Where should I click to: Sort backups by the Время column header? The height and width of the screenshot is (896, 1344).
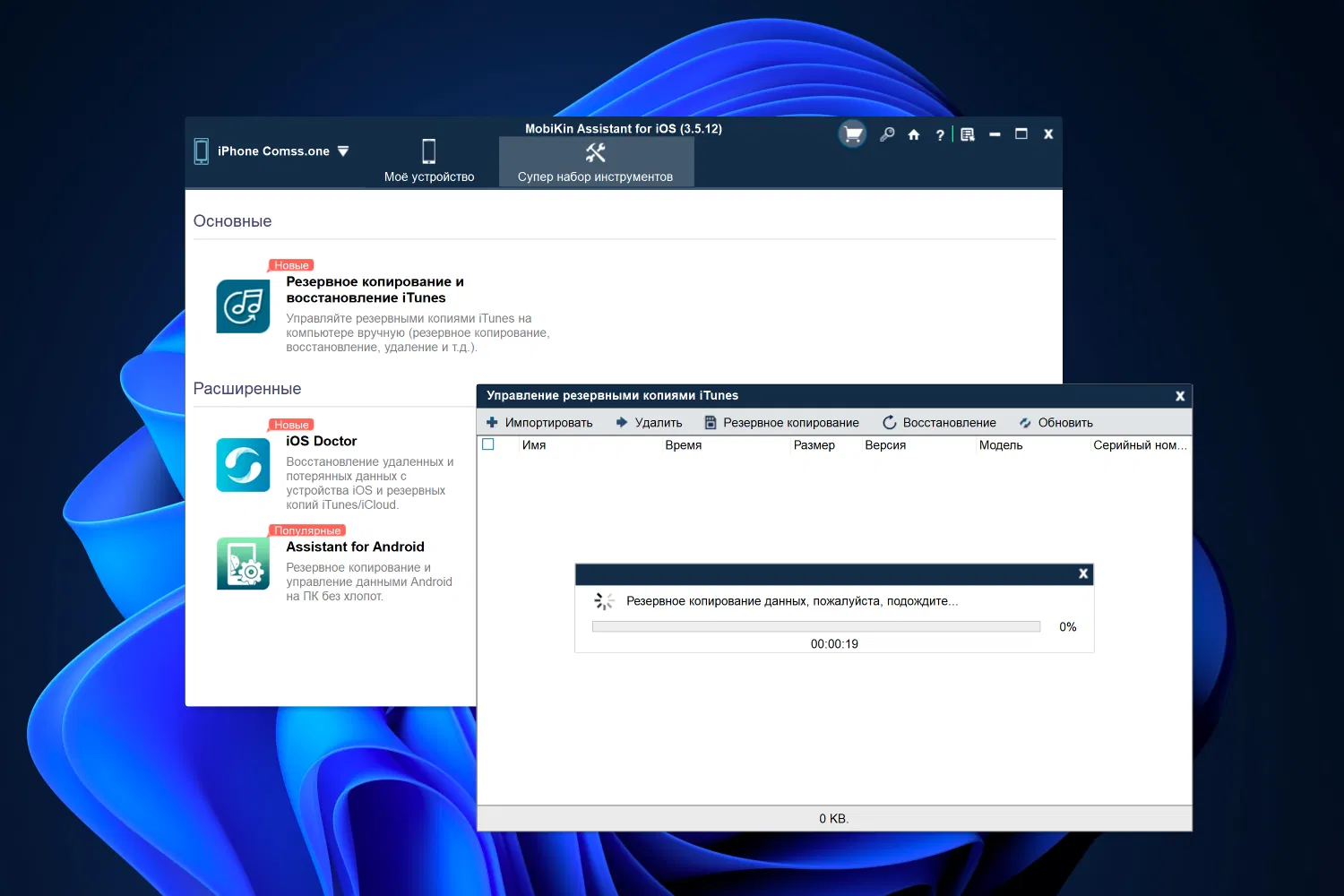click(684, 445)
